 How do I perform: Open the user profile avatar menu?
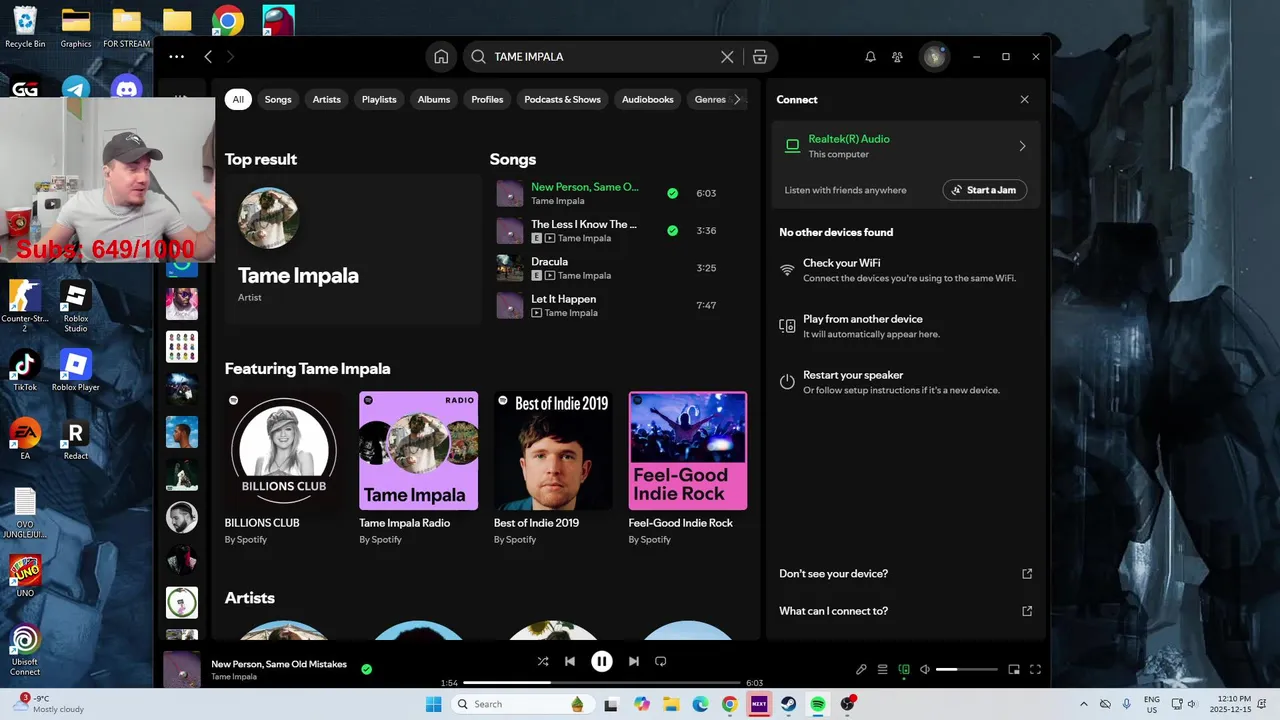(935, 57)
